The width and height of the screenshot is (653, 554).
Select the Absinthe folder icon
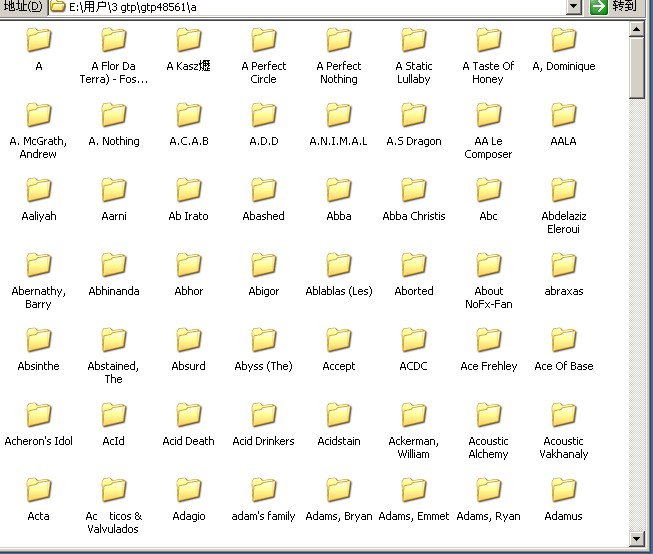[x=39, y=340]
